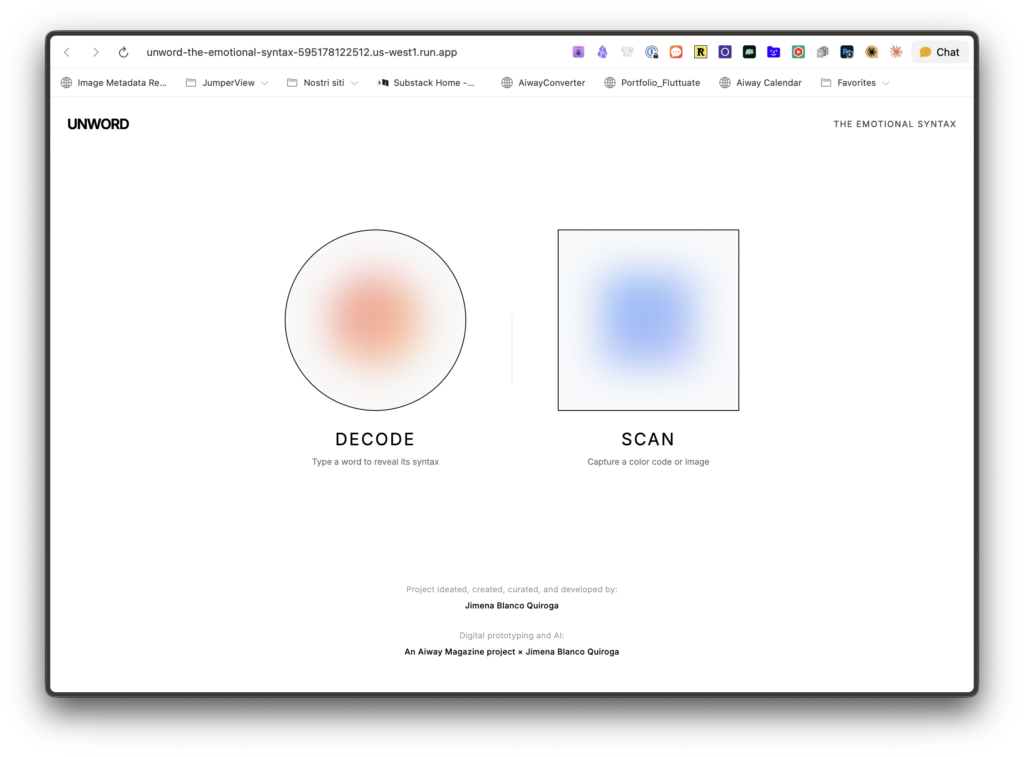Reload the page with the refresh icon
Viewport: 1024px width, 757px height.
point(123,52)
